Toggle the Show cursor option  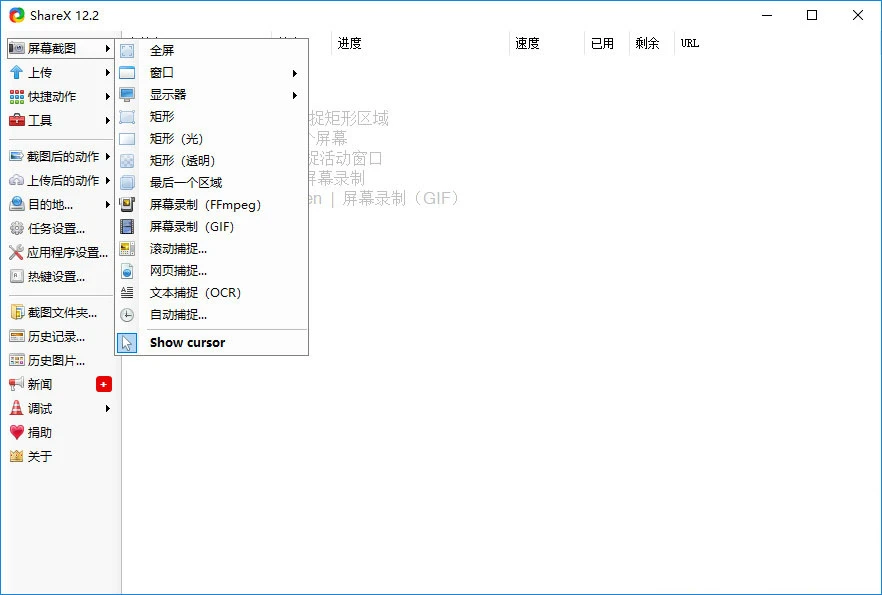[213, 342]
